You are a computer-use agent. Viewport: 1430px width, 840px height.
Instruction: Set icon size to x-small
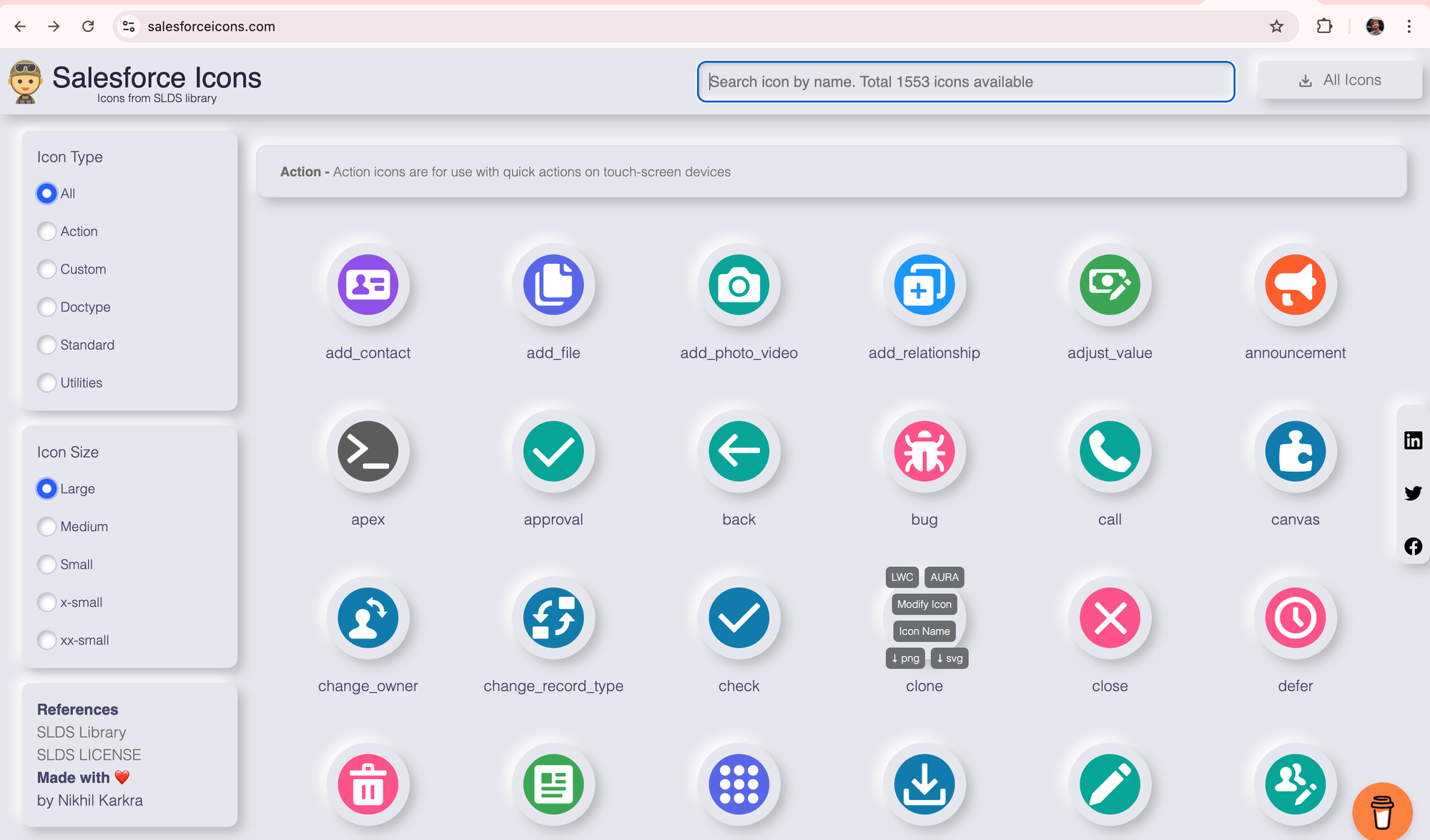47,602
